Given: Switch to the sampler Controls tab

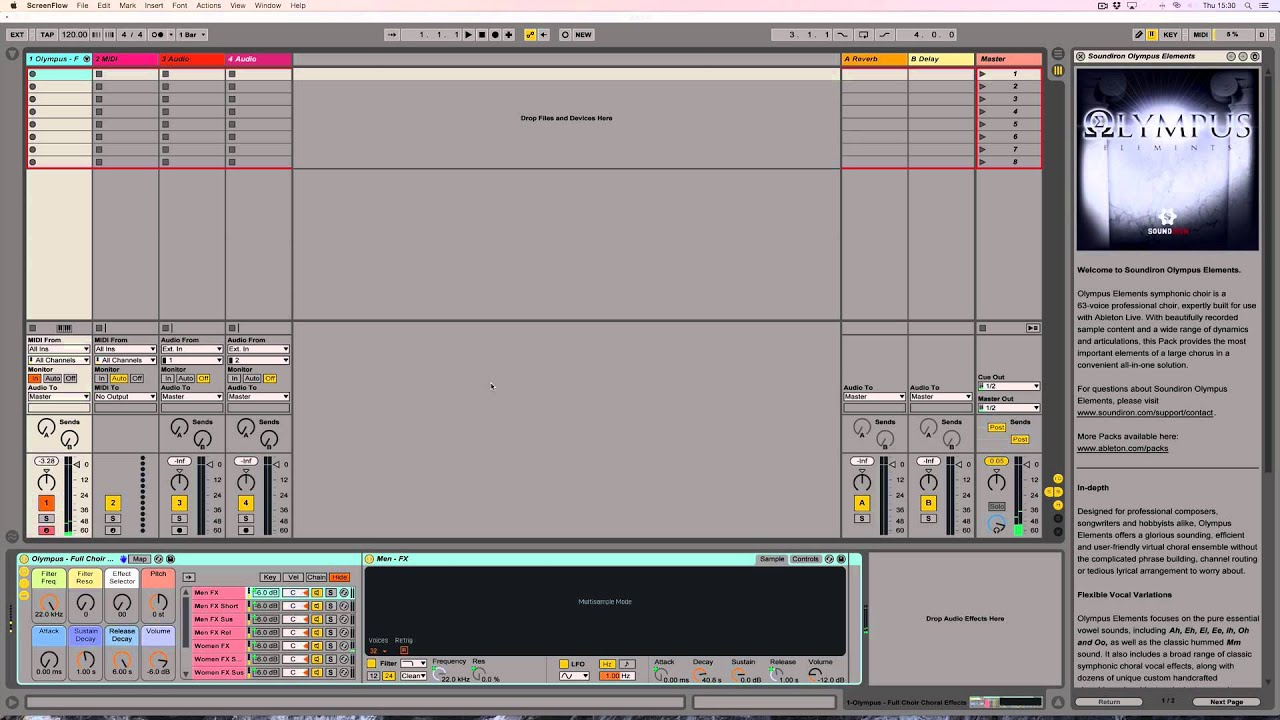Looking at the screenshot, I should [805, 559].
